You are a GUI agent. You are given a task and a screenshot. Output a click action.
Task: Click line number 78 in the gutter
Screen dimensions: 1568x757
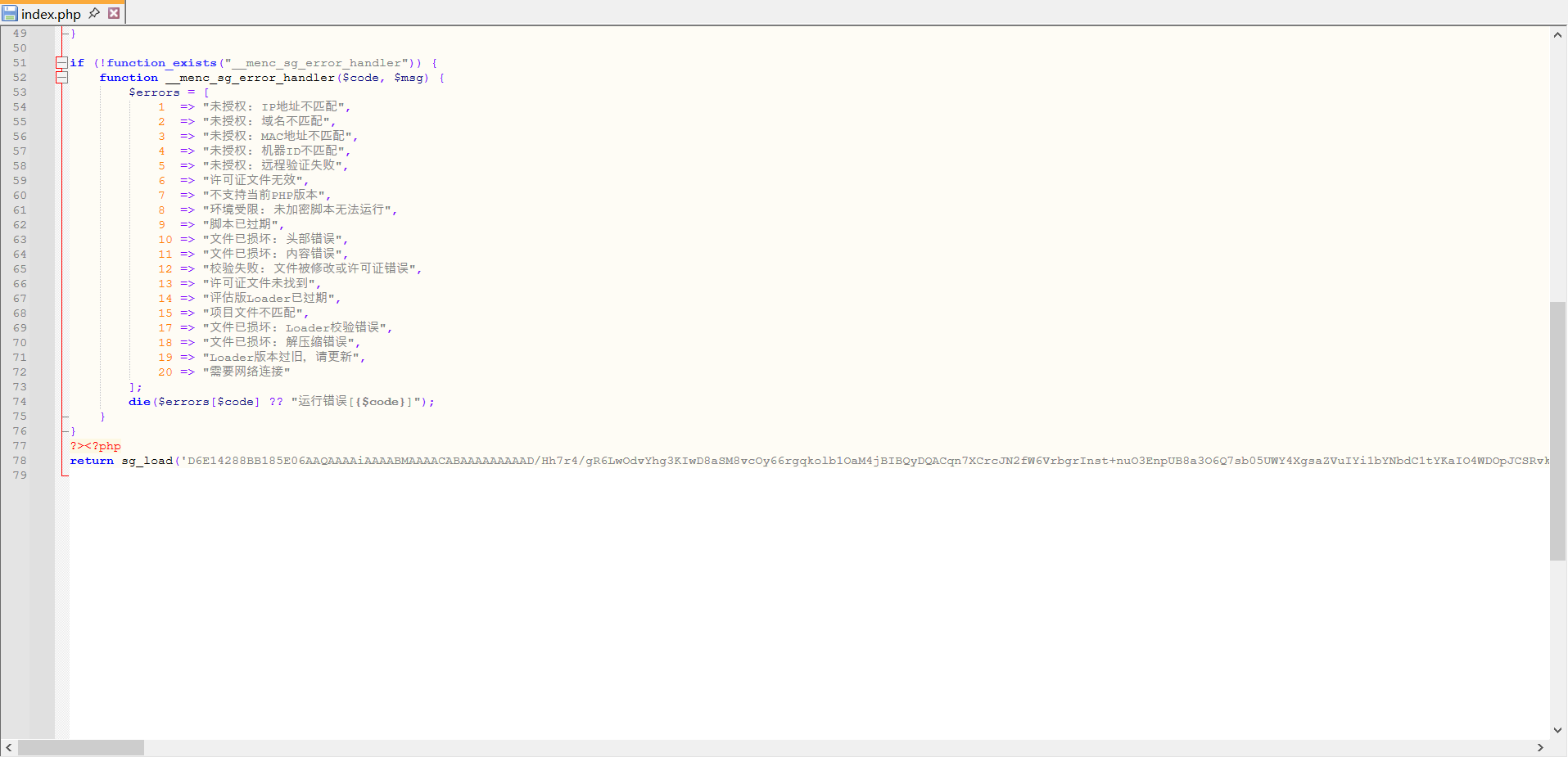tap(20, 461)
